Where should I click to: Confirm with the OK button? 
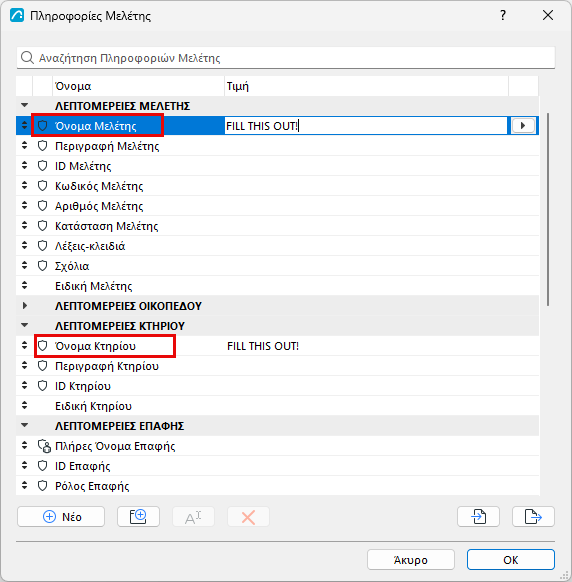click(x=511, y=560)
